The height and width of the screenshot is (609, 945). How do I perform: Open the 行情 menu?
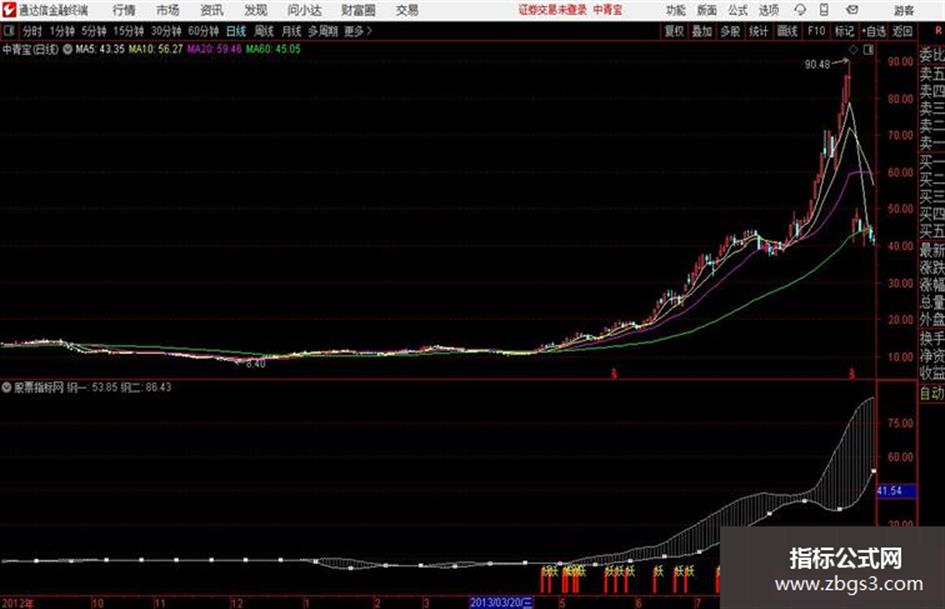tap(124, 10)
